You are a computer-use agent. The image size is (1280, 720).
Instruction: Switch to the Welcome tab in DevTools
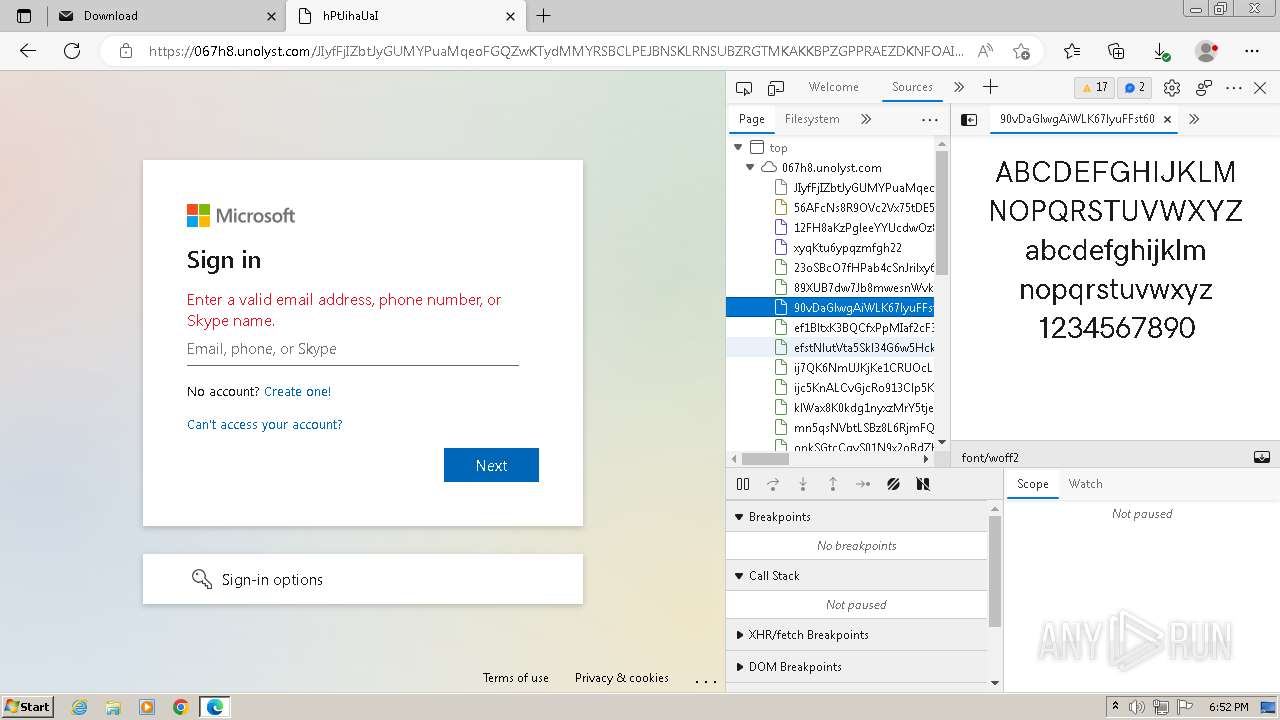[x=833, y=87]
